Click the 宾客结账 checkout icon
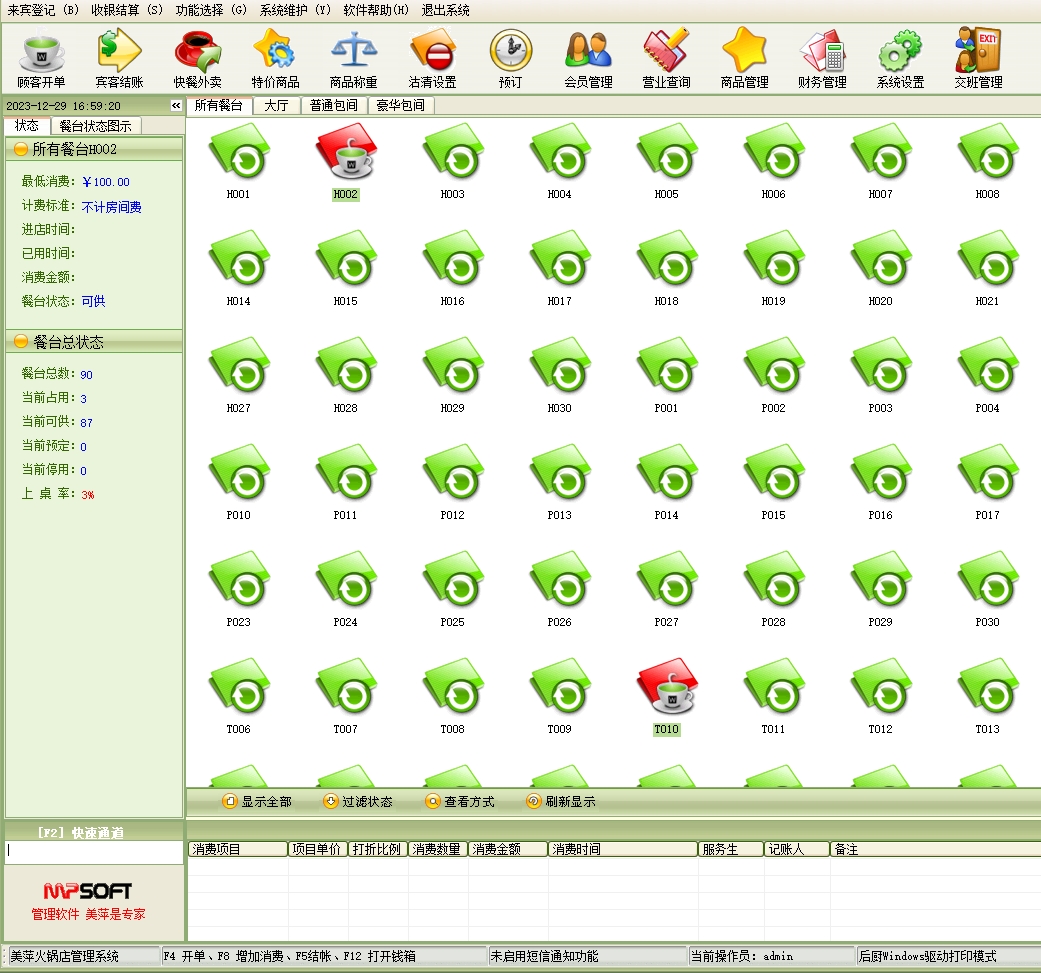The width and height of the screenshot is (1041, 973). (x=120, y=59)
